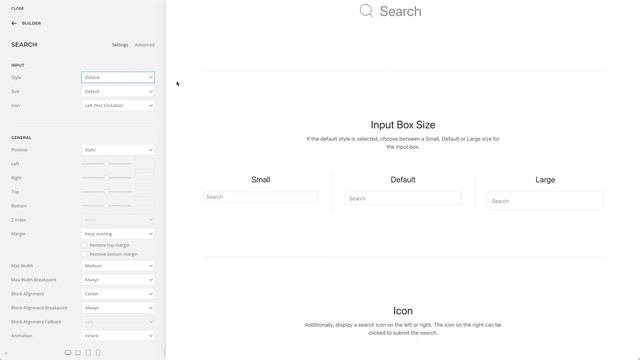640x360 pixels.
Task: Switch to the Advanced tab
Action: [144, 45]
